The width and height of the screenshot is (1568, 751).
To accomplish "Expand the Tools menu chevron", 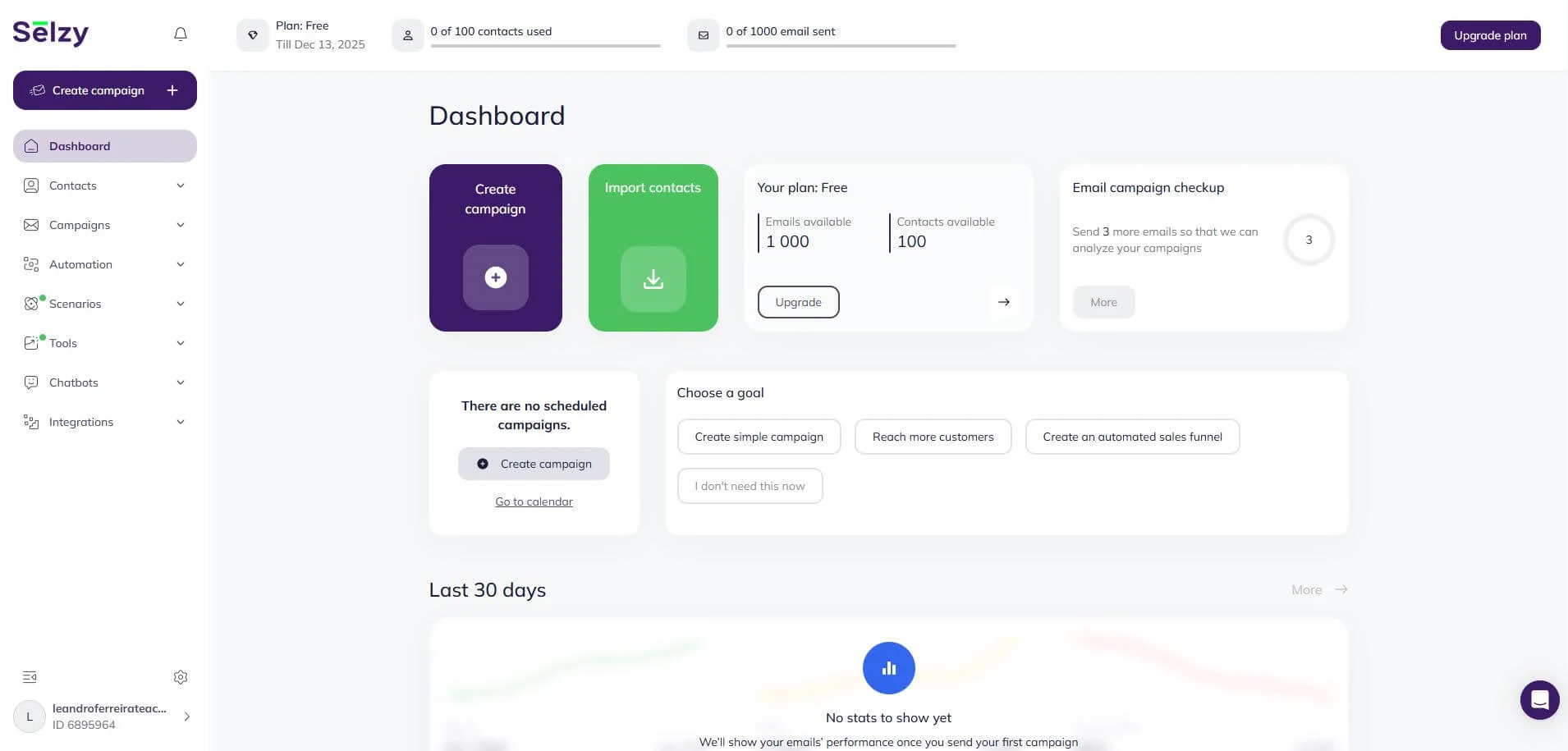I will pyautogui.click(x=181, y=343).
